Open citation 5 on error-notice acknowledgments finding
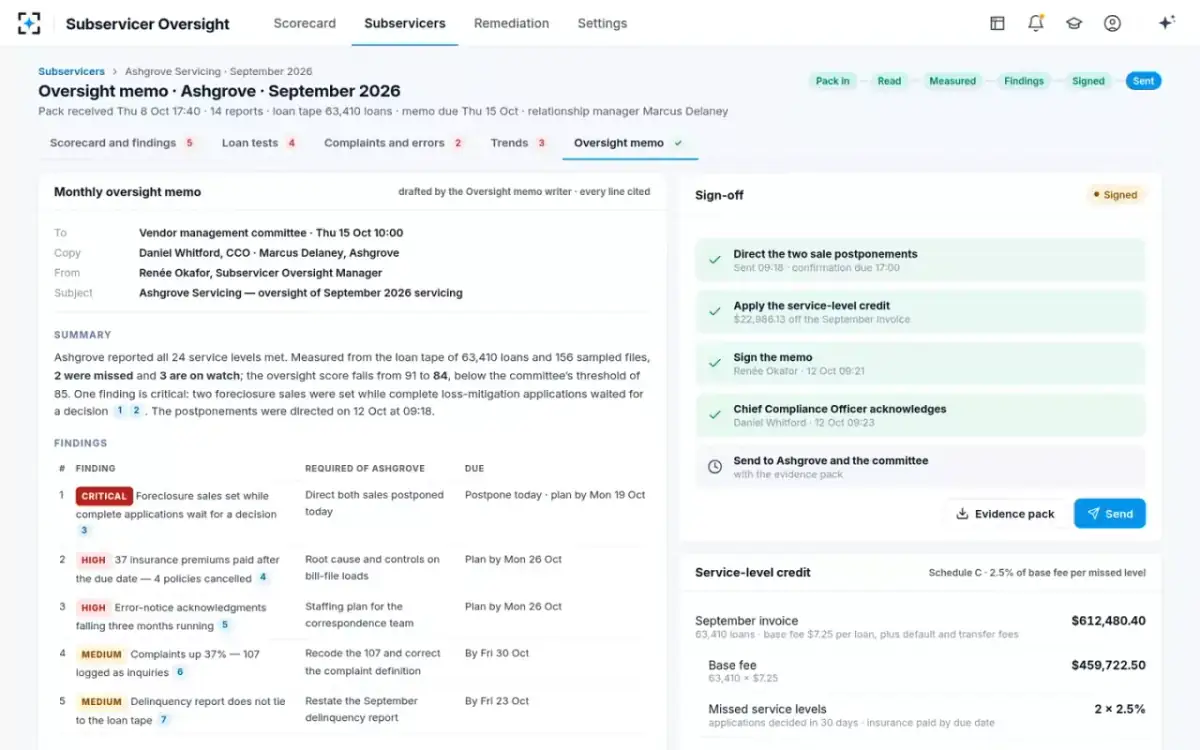The image size is (1200, 750). point(225,625)
